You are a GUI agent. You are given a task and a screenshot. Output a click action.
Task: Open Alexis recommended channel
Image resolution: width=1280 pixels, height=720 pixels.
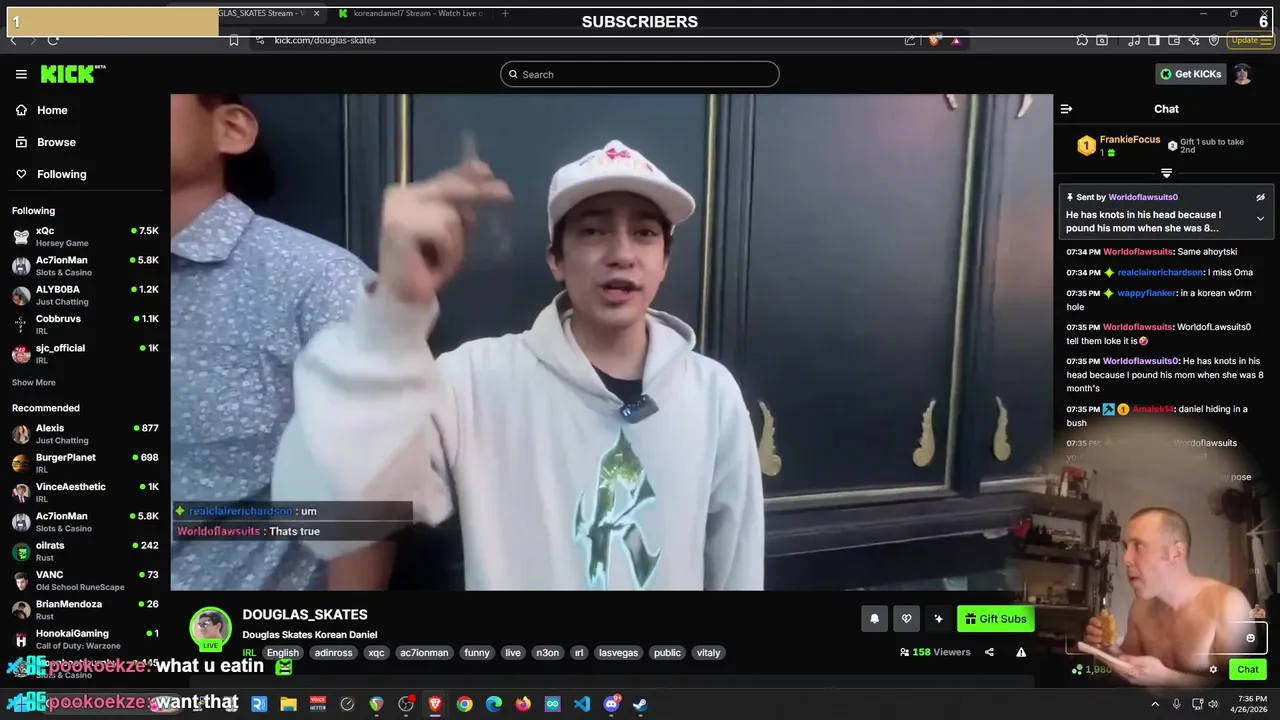point(85,433)
